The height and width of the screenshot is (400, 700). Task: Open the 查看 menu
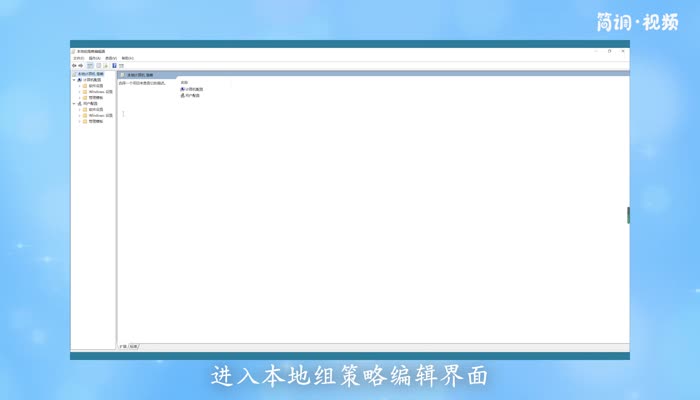(110, 58)
